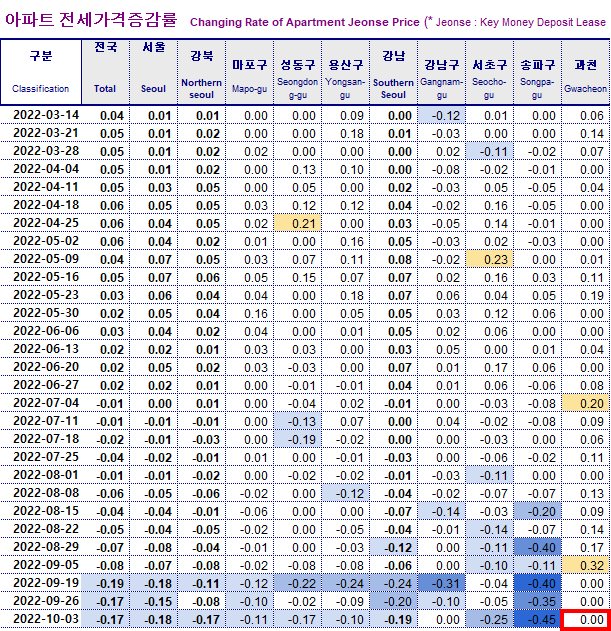This screenshot has height=631, width=611.
Task: Click highlighted 0.32 Gwacheon cell on 2022-09-05
Action: pyautogui.click(x=586, y=565)
